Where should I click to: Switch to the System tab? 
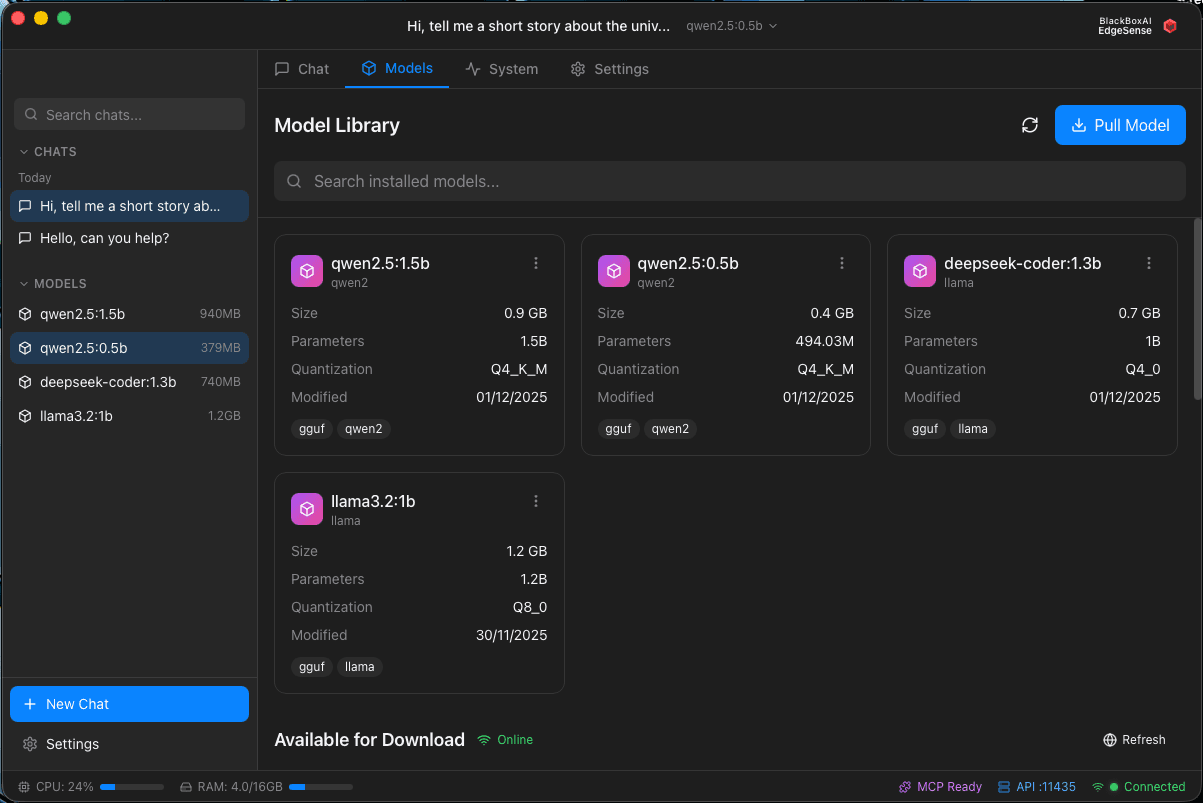click(502, 69)
